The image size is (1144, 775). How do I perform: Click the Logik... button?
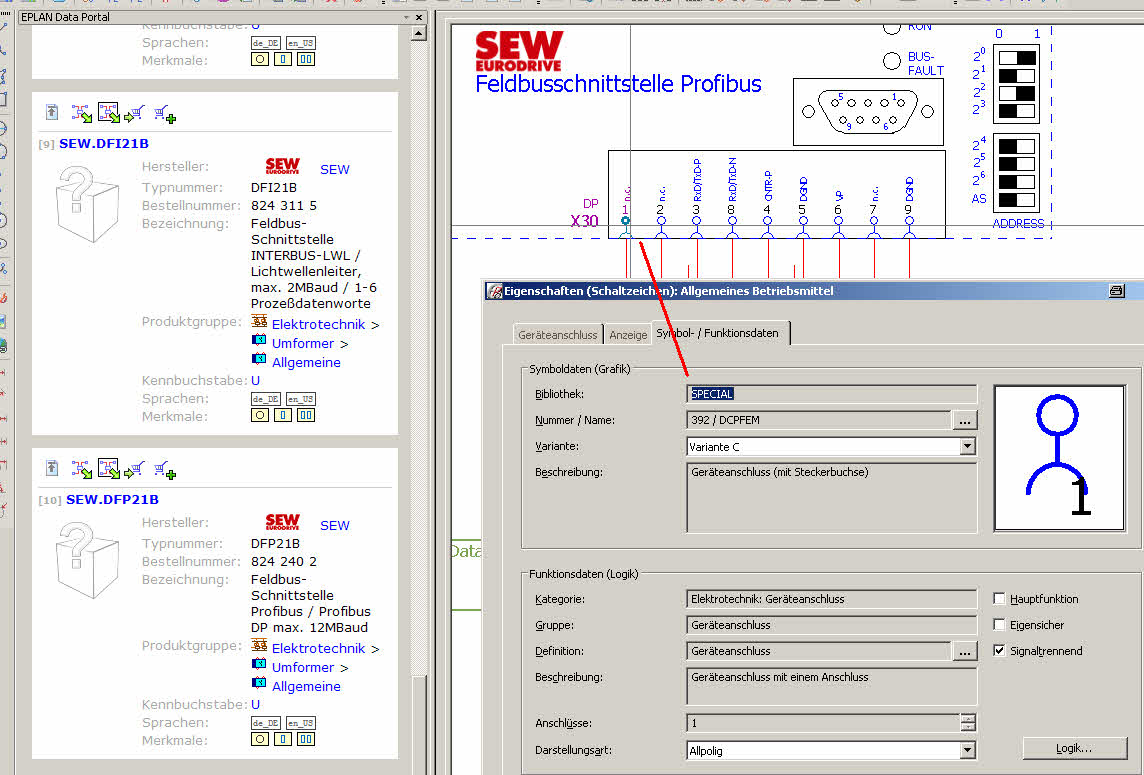click(1074, 749)
